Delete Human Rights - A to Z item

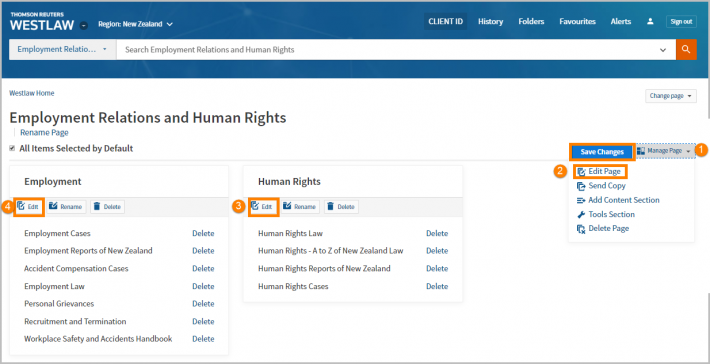click(x=437, y=251)
